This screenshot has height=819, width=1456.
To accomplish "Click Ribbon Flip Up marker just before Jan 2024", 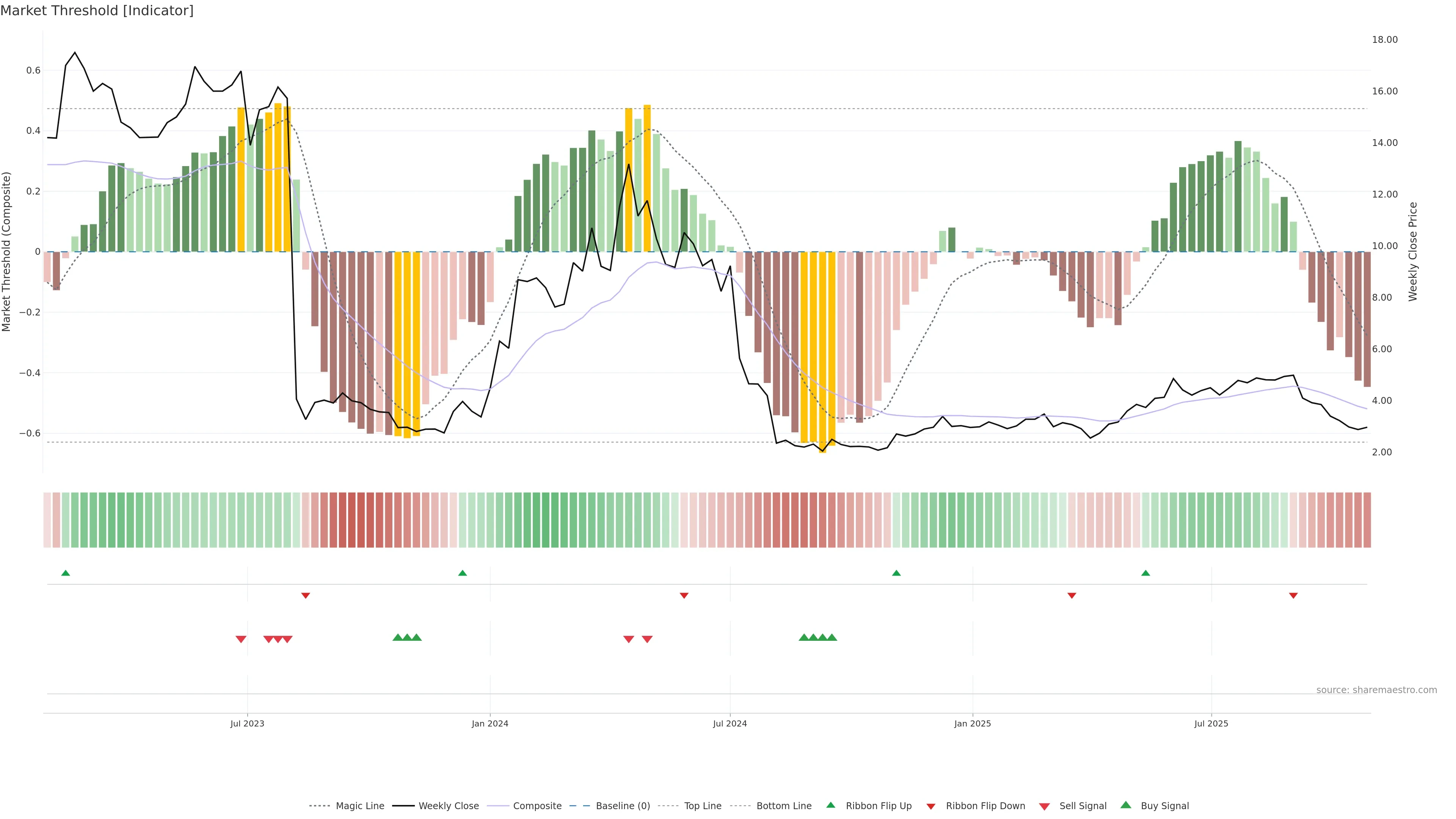I will 462,573.
